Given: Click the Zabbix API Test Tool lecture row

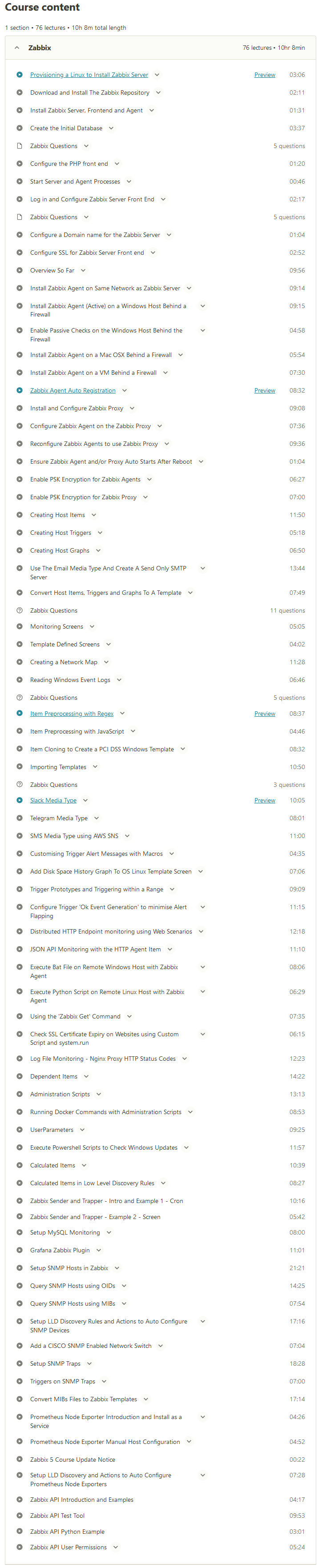Looking at the screenshot, I should [57, 1516].
